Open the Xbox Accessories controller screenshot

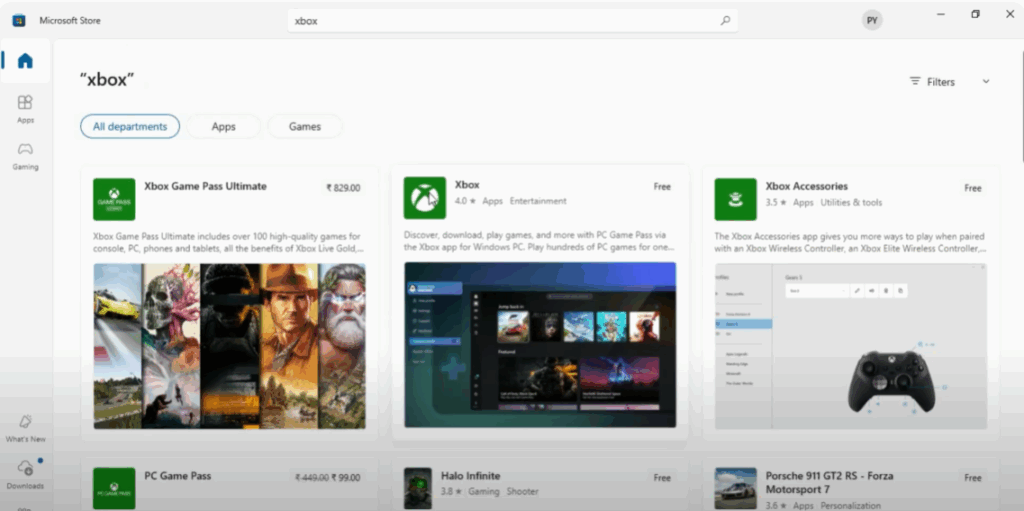click(851, 346)
